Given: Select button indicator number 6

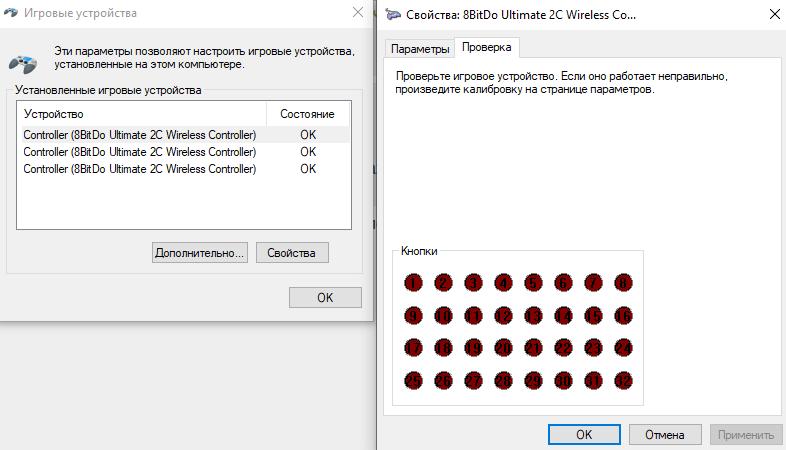Looking at the screenshot, I should (x=563, y=283).
